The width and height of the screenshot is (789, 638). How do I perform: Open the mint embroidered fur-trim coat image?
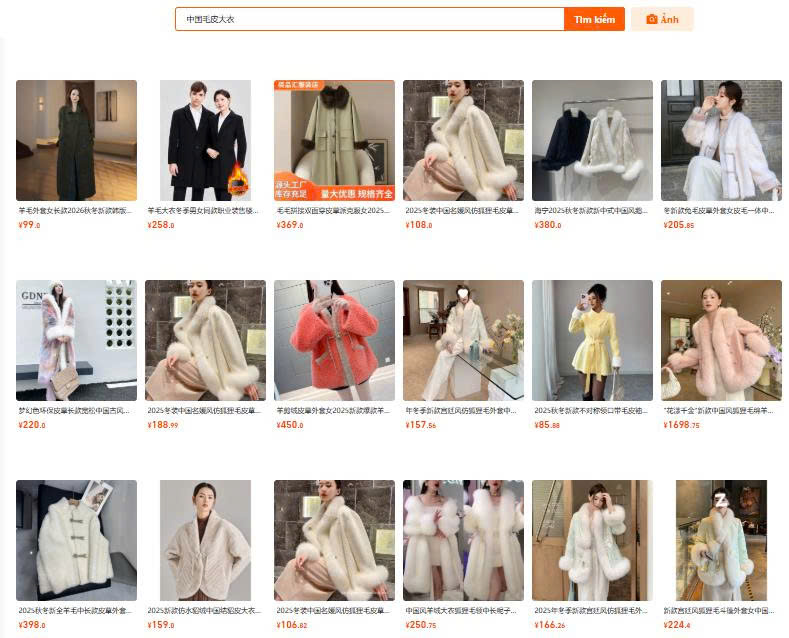(x=592, y=540)
